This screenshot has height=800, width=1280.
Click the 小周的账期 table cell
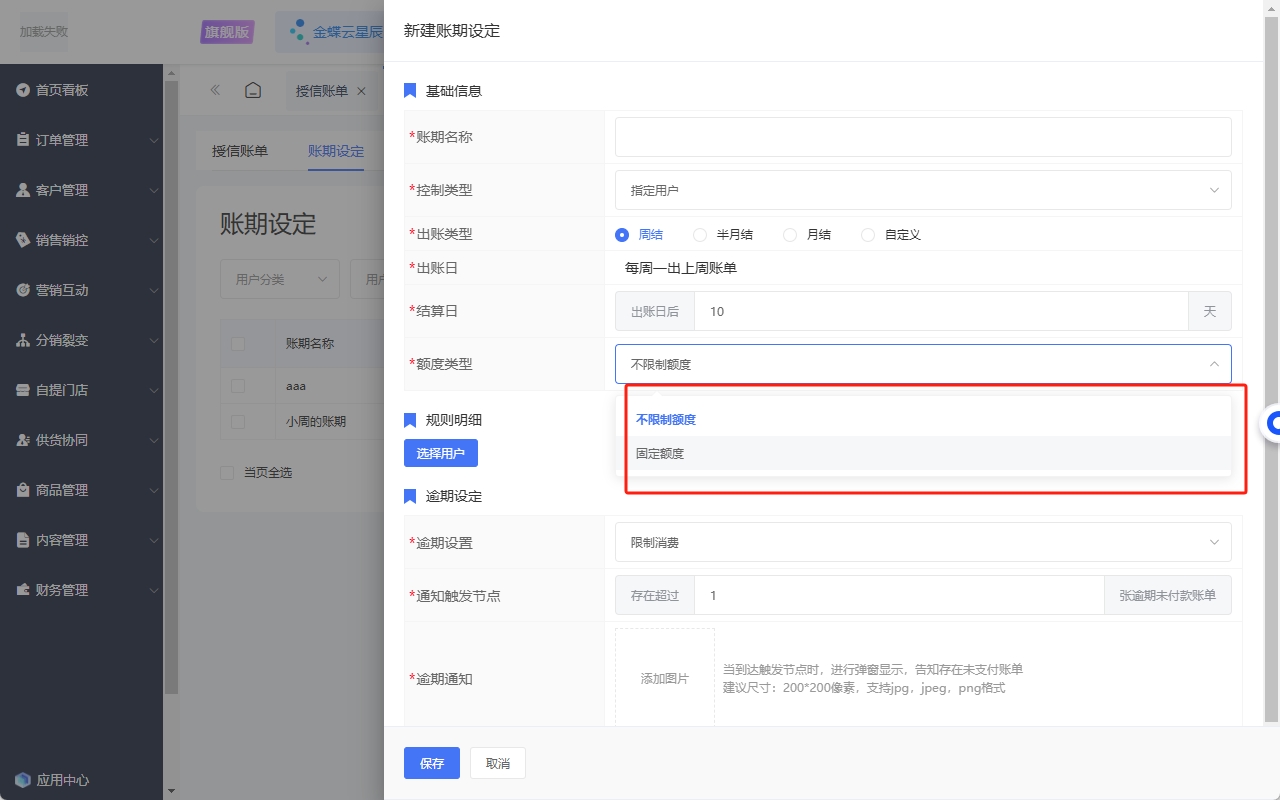316,422
